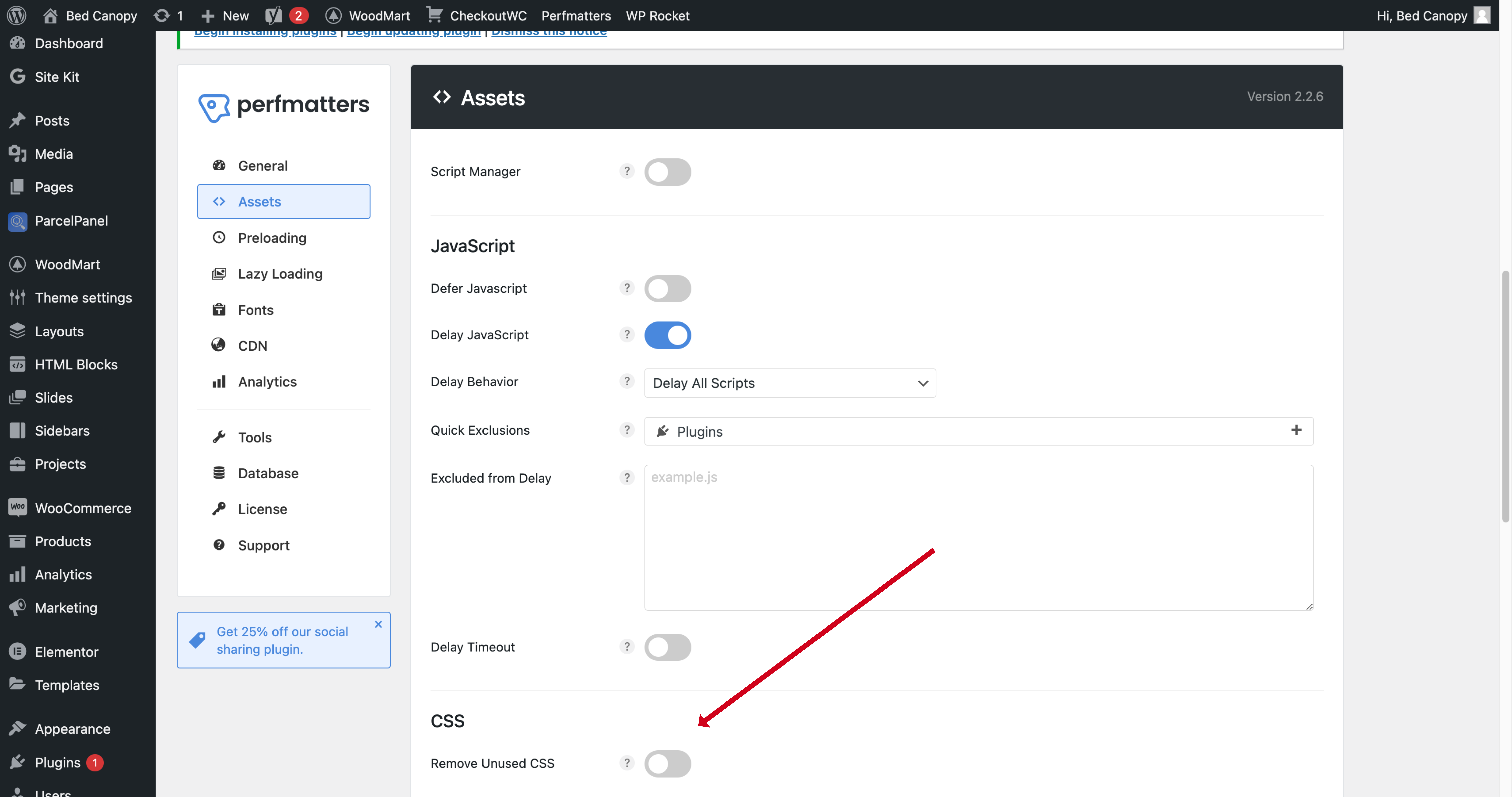
Task: Click the Lazy Loading images icon
Action: click(219, 274)
